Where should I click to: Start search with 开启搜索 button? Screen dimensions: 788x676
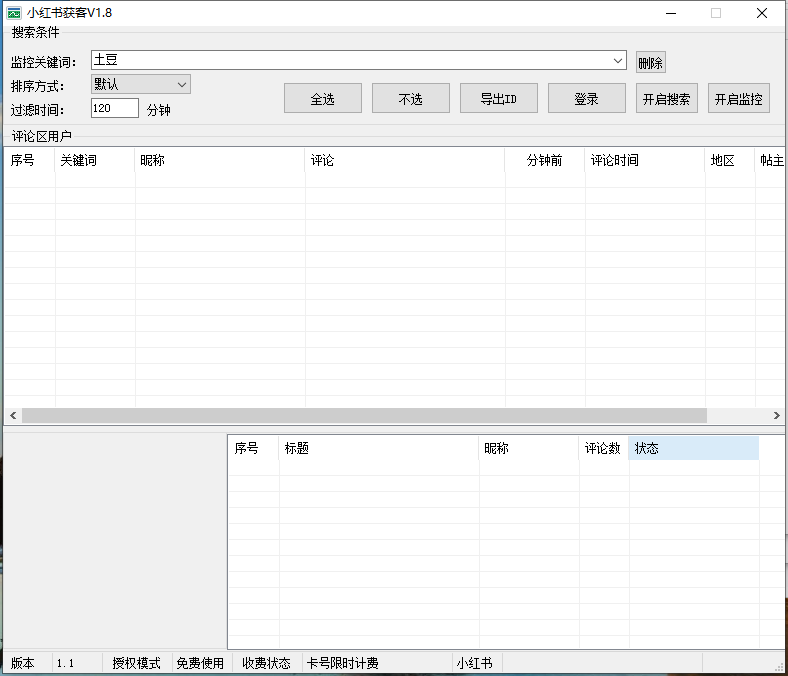(666, 99)
